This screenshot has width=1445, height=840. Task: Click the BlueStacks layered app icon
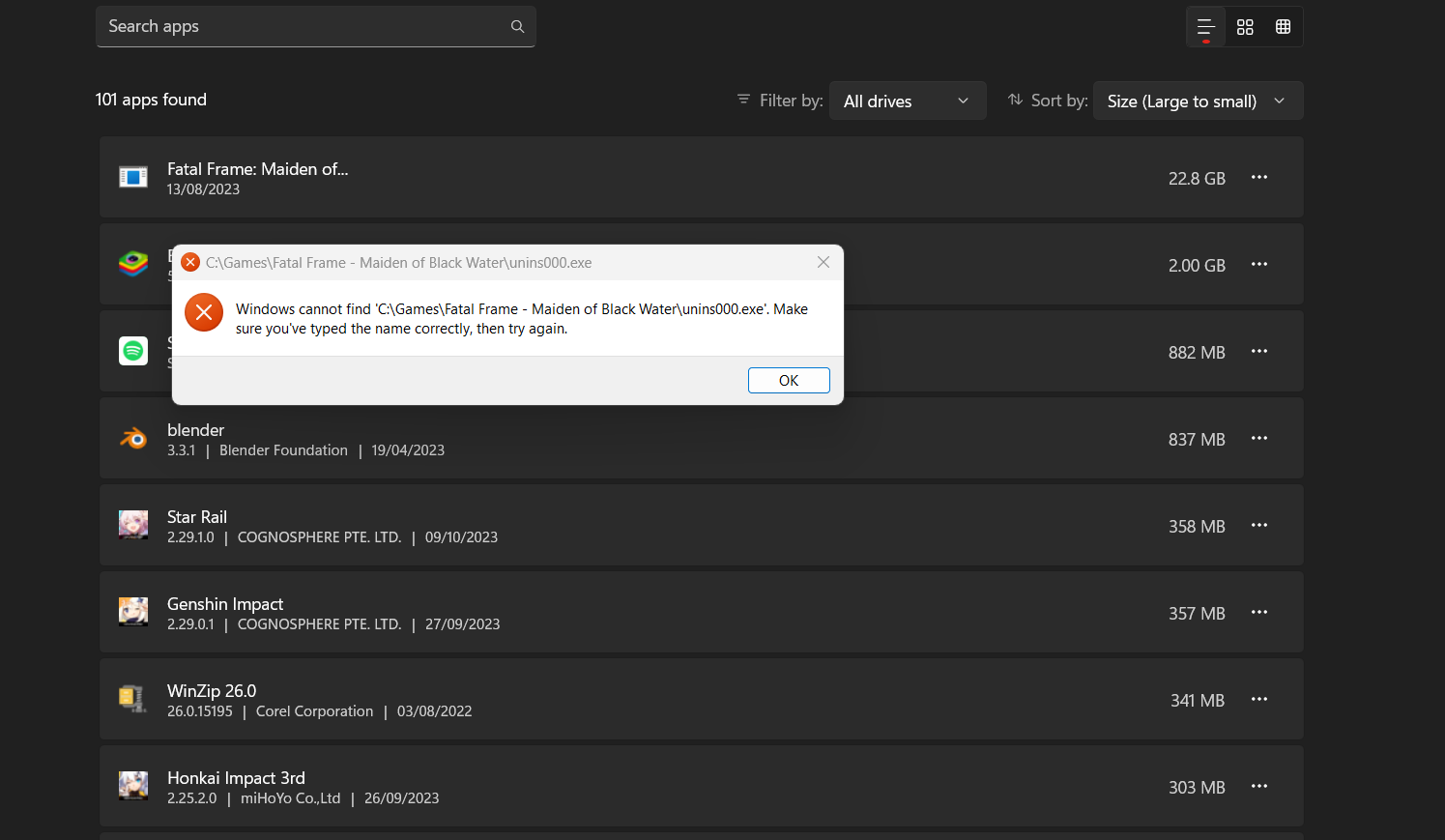133,264
